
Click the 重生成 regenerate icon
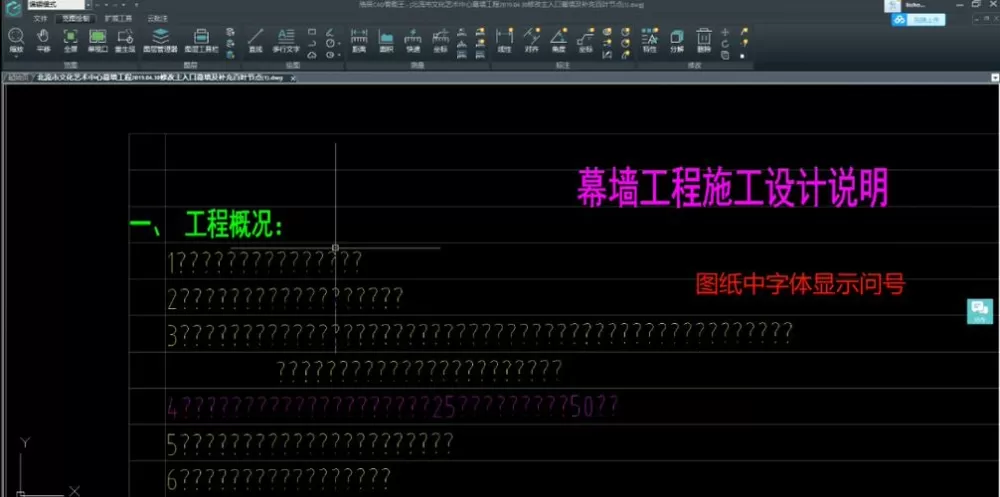click(125, 40)
